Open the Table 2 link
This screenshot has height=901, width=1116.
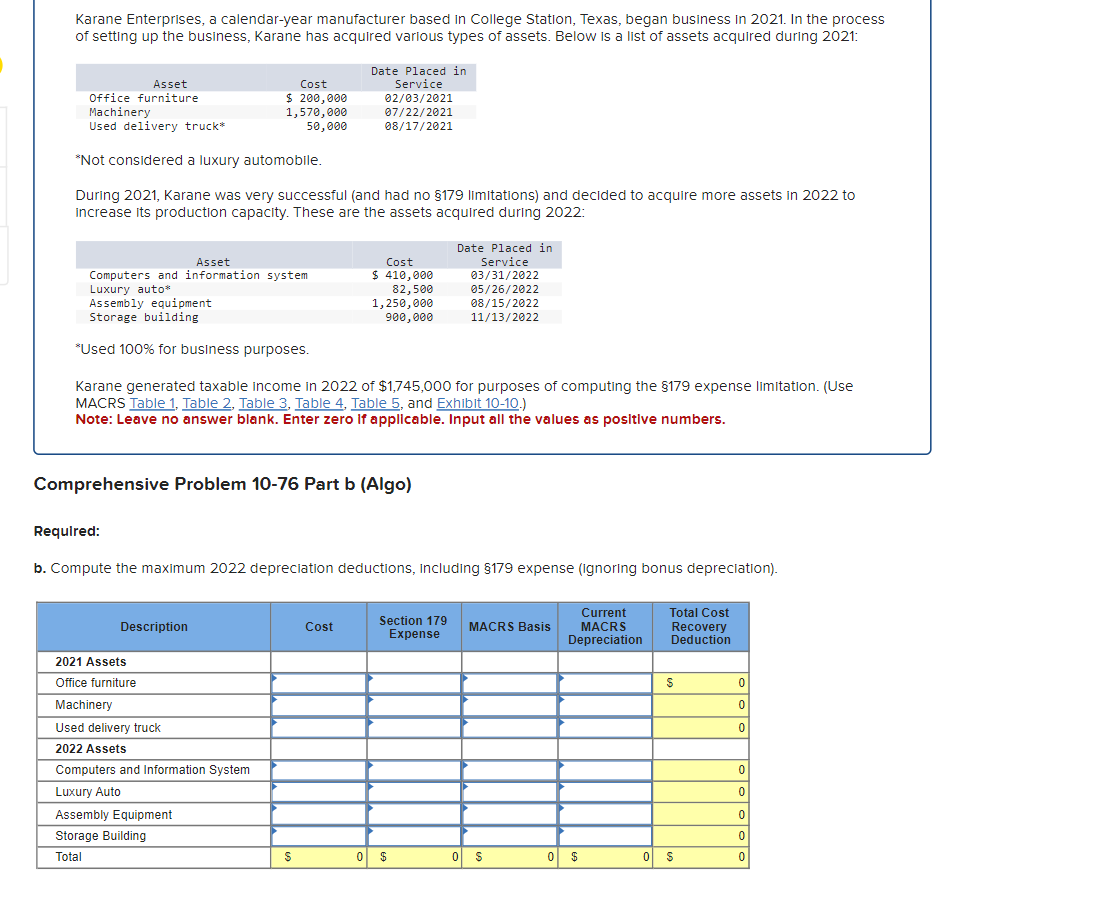click(x=207, y=403)
